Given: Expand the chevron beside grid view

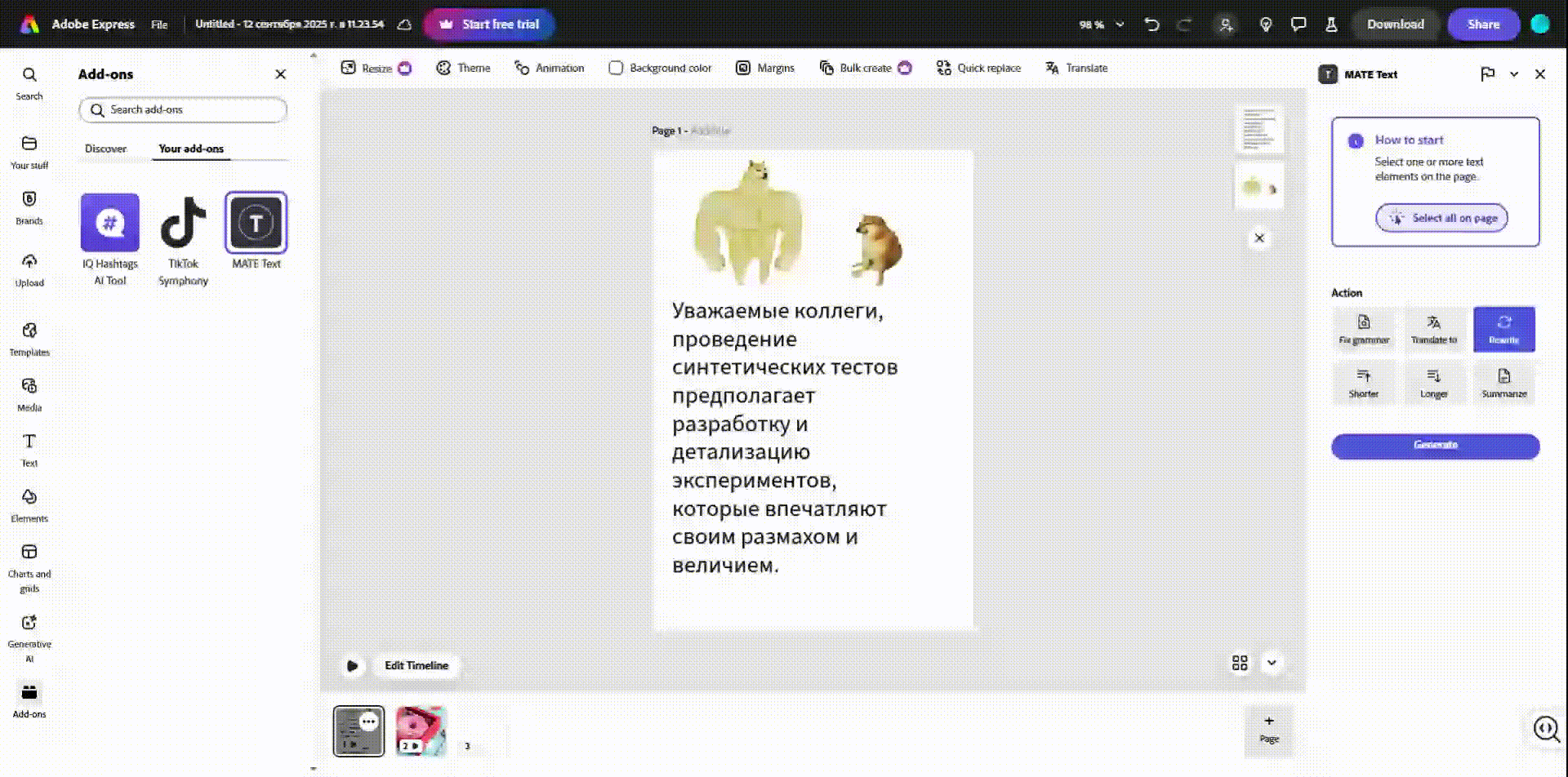Looking at the screenshot, I should pos(1271,663).
